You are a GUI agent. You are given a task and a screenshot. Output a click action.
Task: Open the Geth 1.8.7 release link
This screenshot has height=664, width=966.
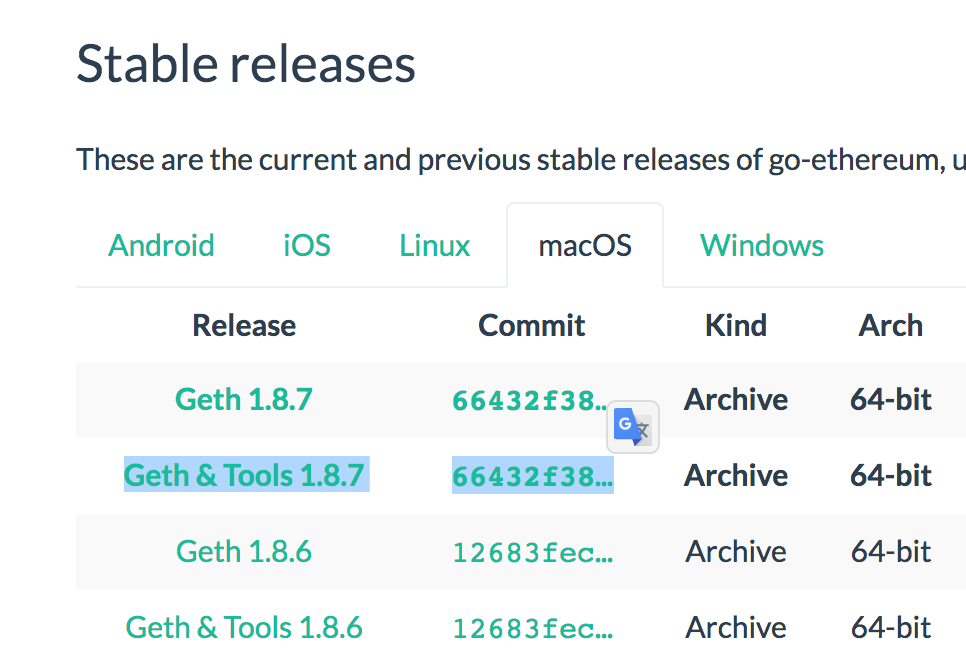tap(244, 399)
